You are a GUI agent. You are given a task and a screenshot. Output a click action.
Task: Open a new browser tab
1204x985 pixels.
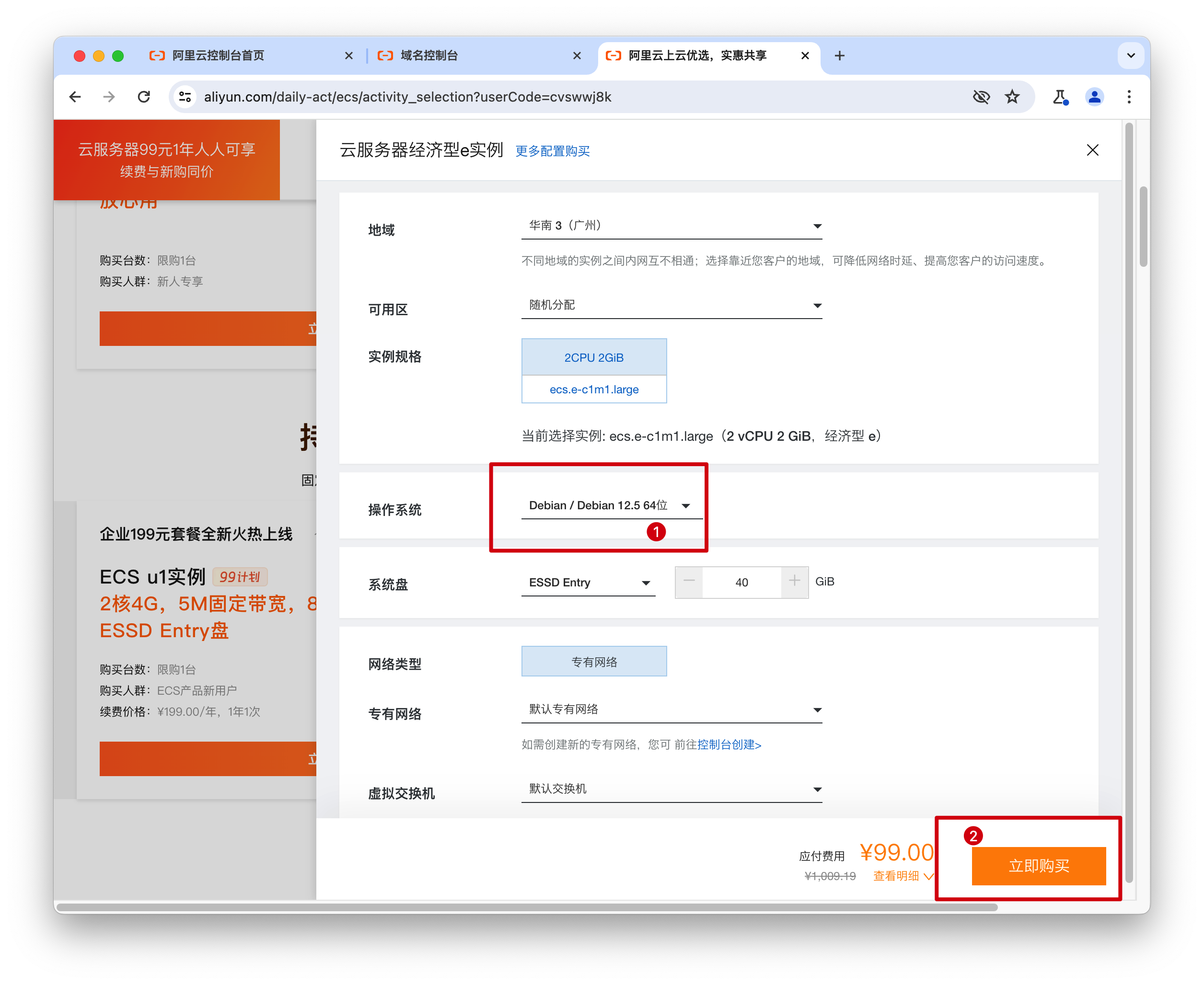pos(840,56)
